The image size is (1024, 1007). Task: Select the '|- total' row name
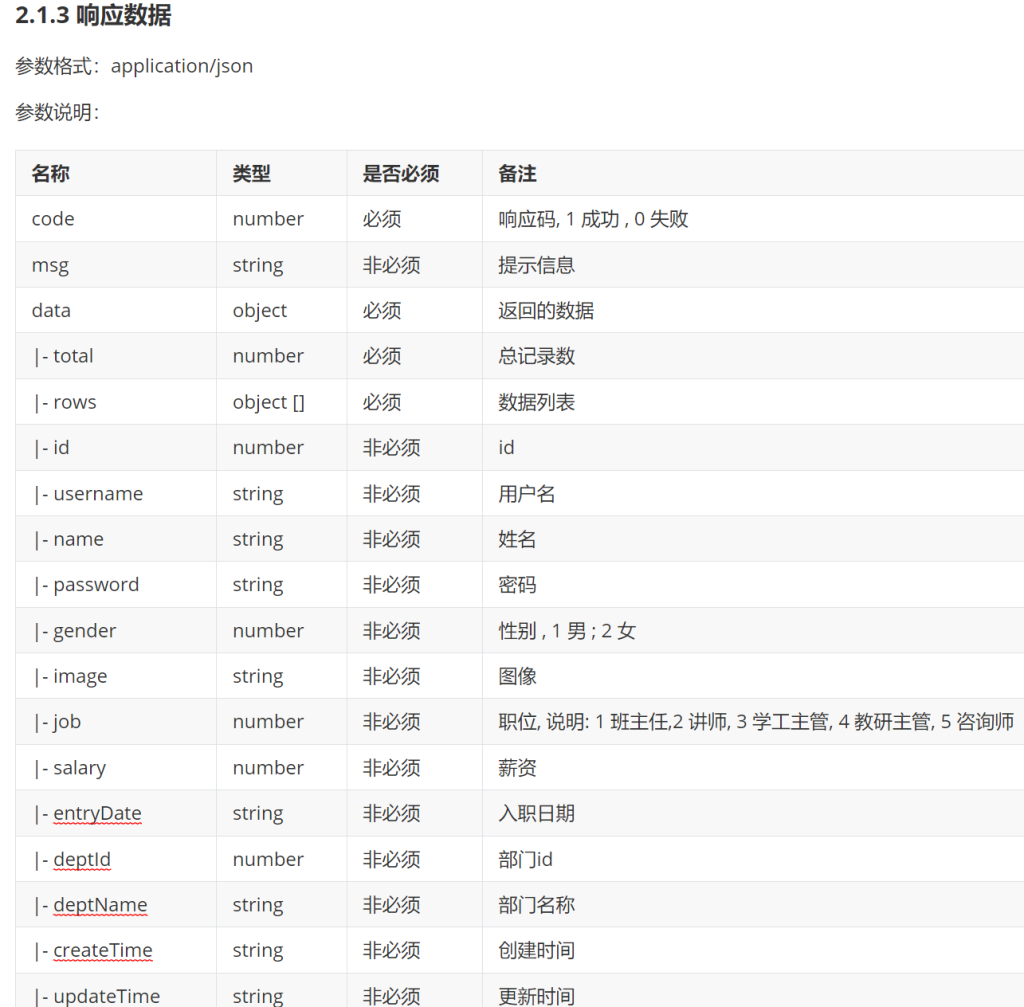tap(63, 356)
